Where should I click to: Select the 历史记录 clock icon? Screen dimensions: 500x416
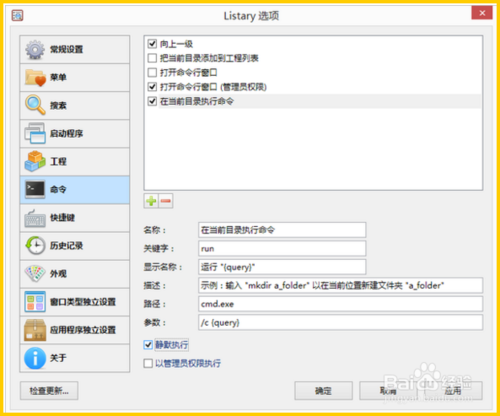point(35,246)
